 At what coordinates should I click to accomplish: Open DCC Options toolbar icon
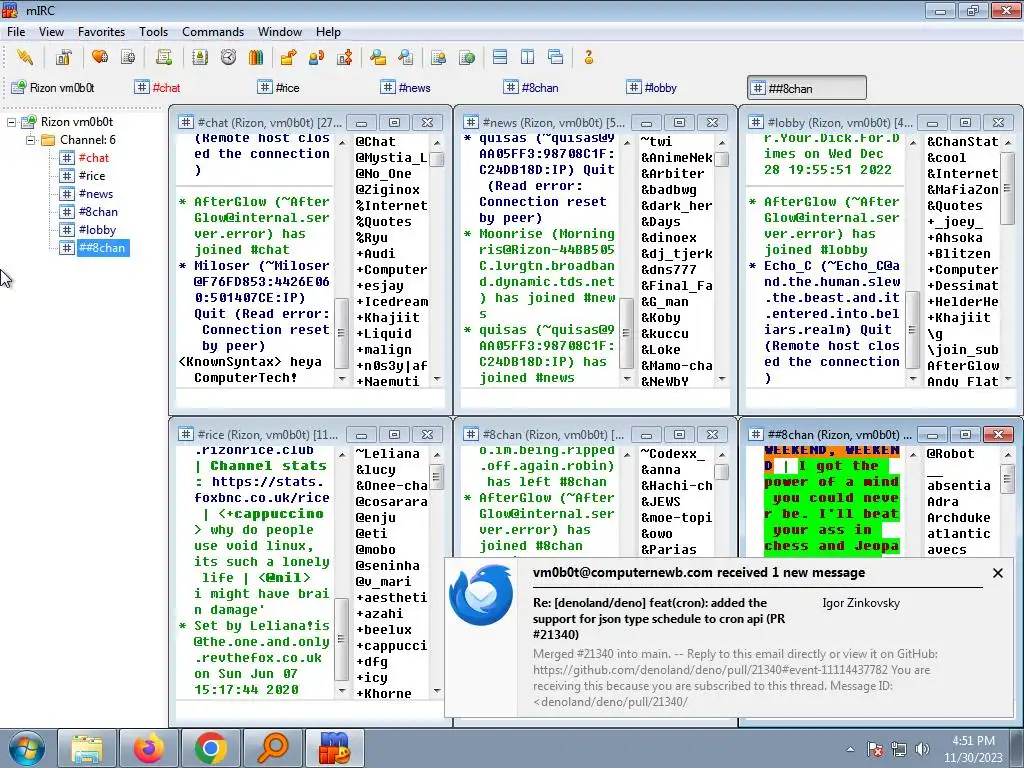pos(344,57)
